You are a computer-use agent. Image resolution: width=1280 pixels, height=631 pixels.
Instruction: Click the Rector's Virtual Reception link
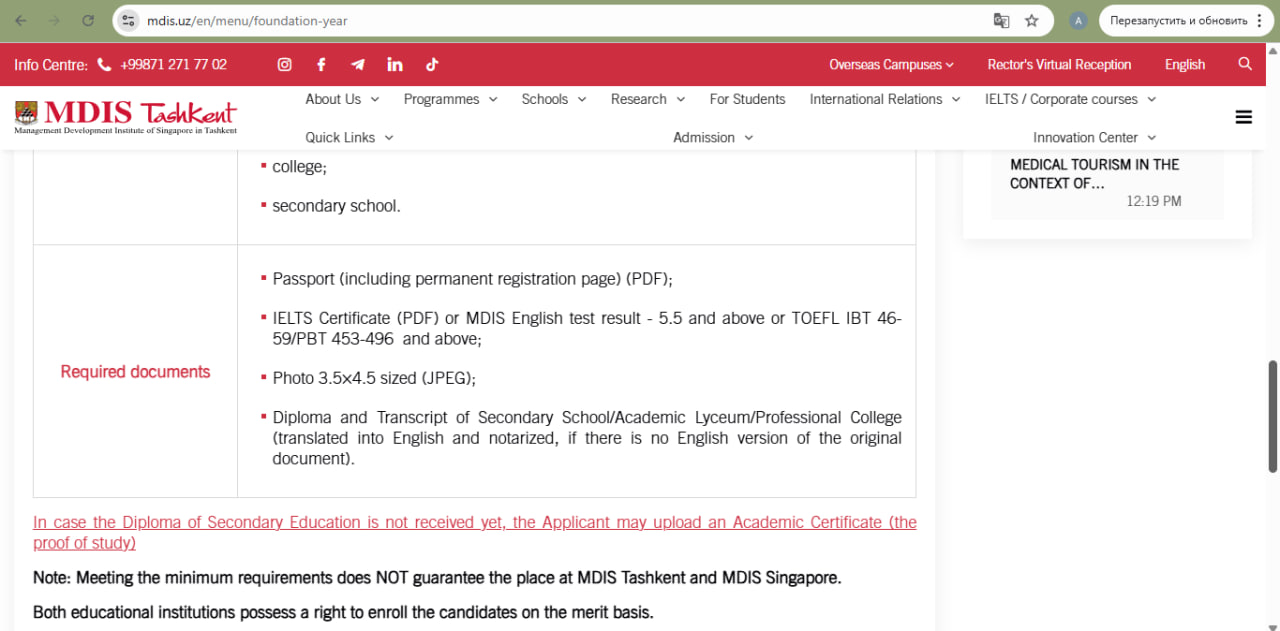[x=1059, y=64]
